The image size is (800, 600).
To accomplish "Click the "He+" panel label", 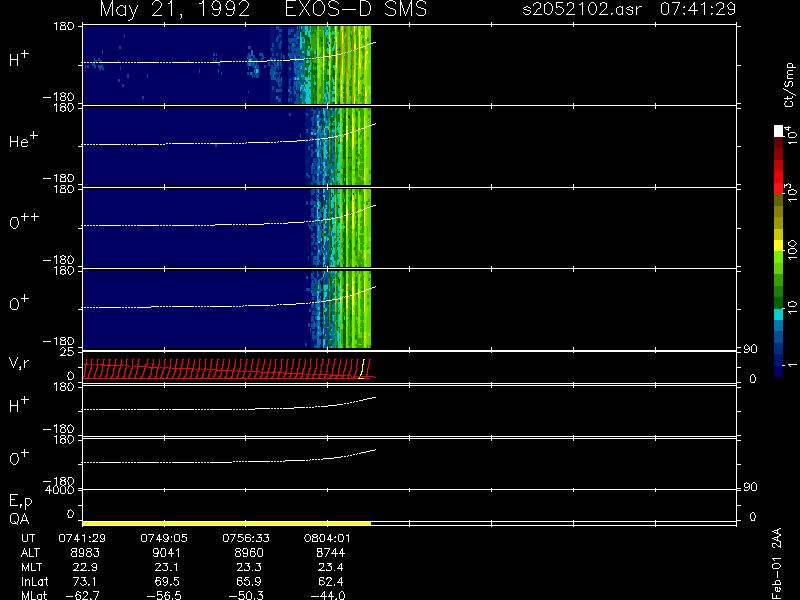I will pos(23,140).
